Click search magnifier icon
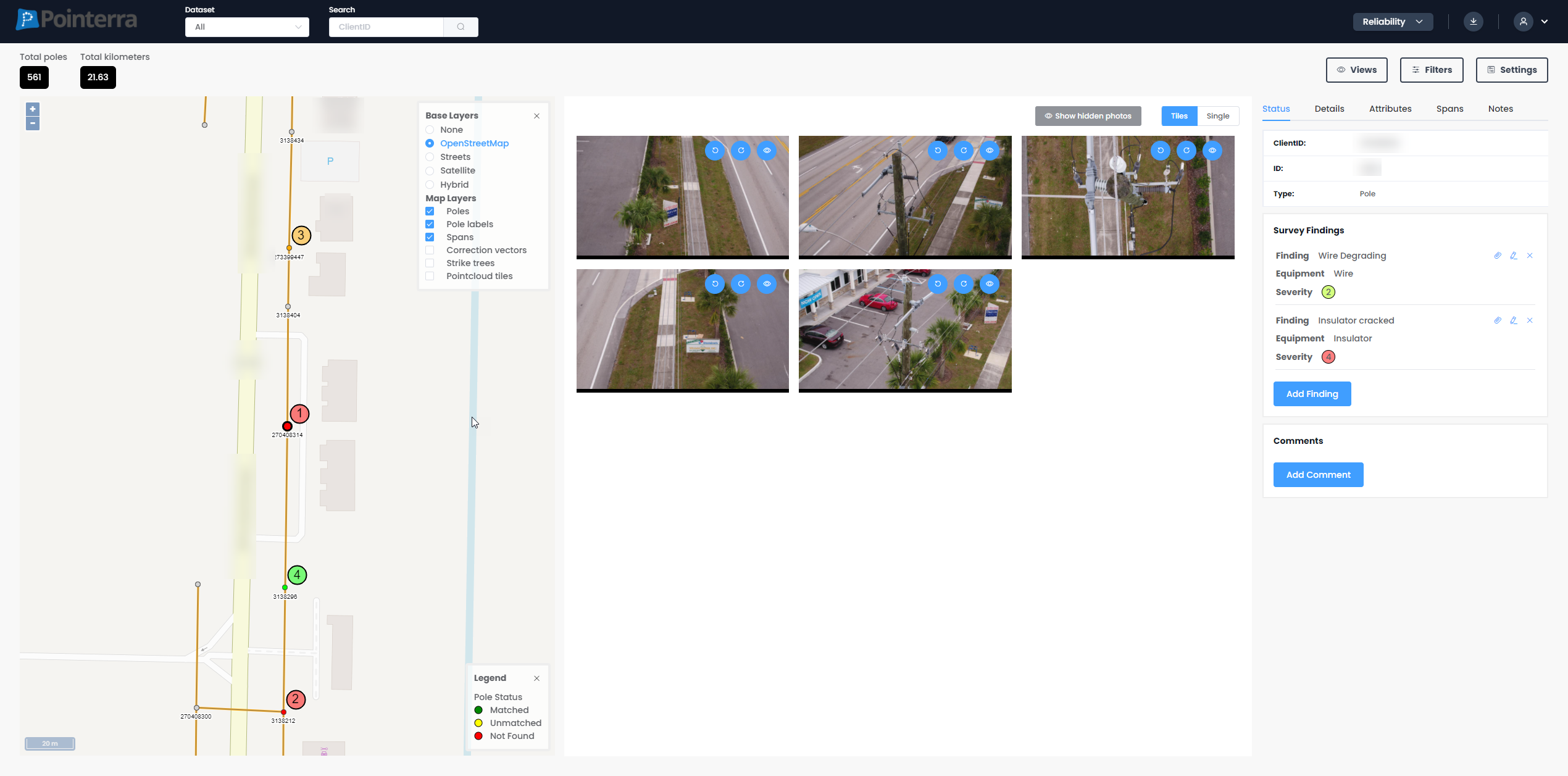 tap(461, 27)
